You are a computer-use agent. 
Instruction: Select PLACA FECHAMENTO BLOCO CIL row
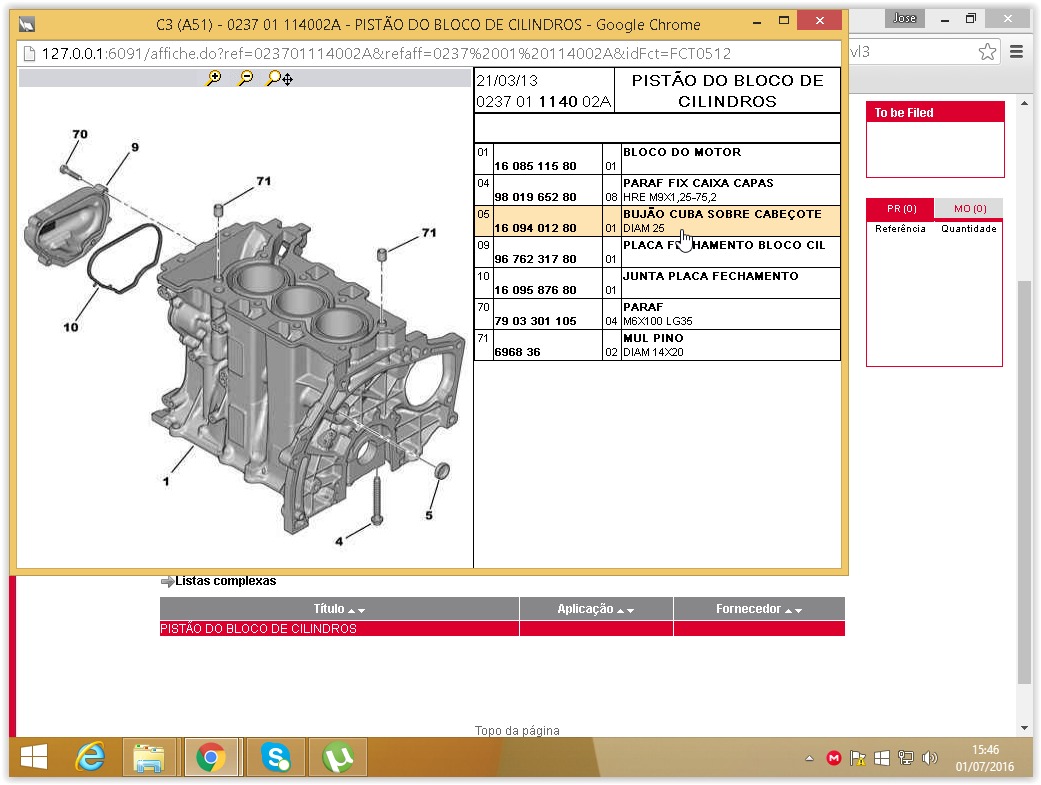pyautogui.click(x=657, y=252)
